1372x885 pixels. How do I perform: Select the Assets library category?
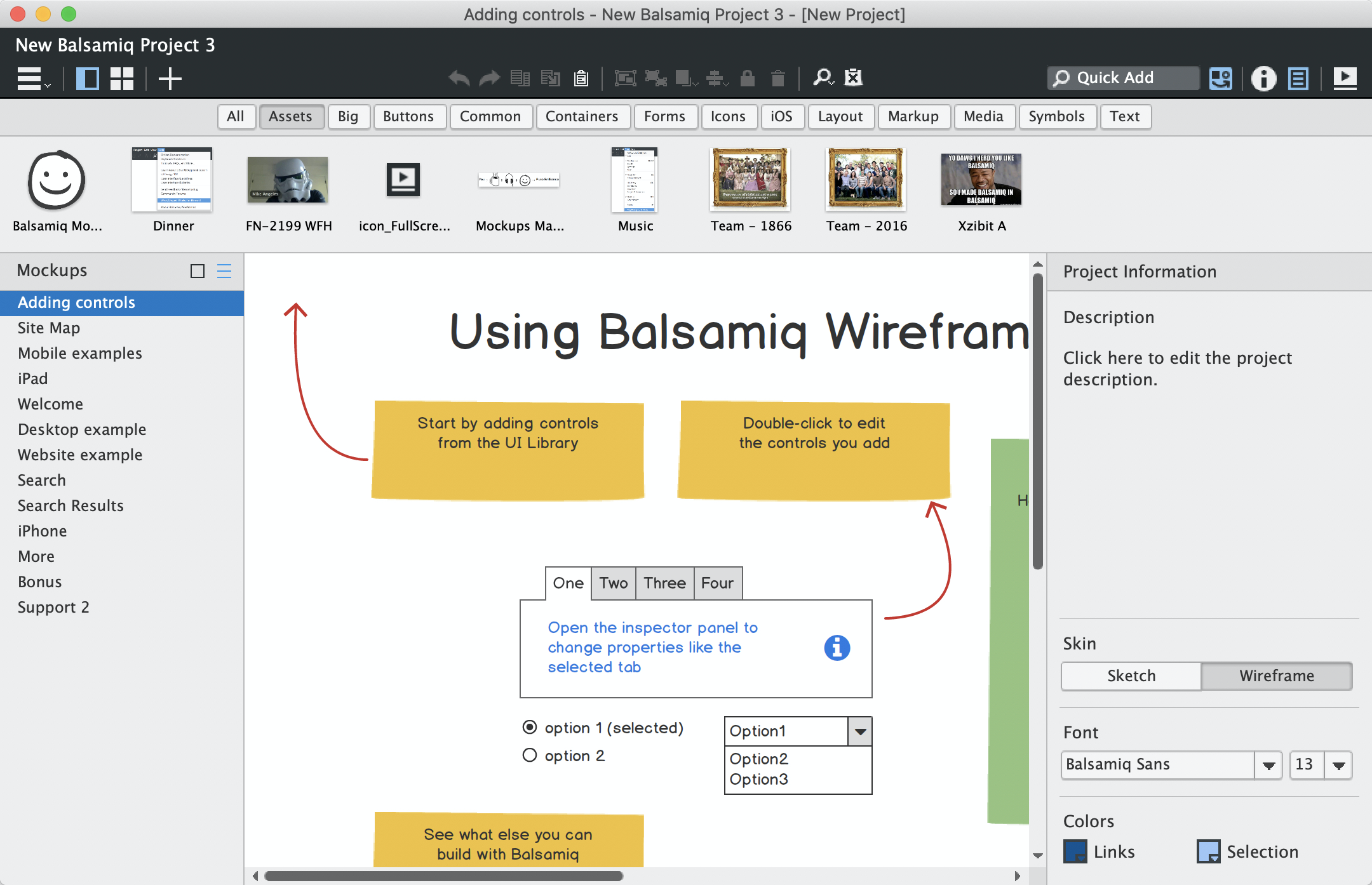pos(291,117)
